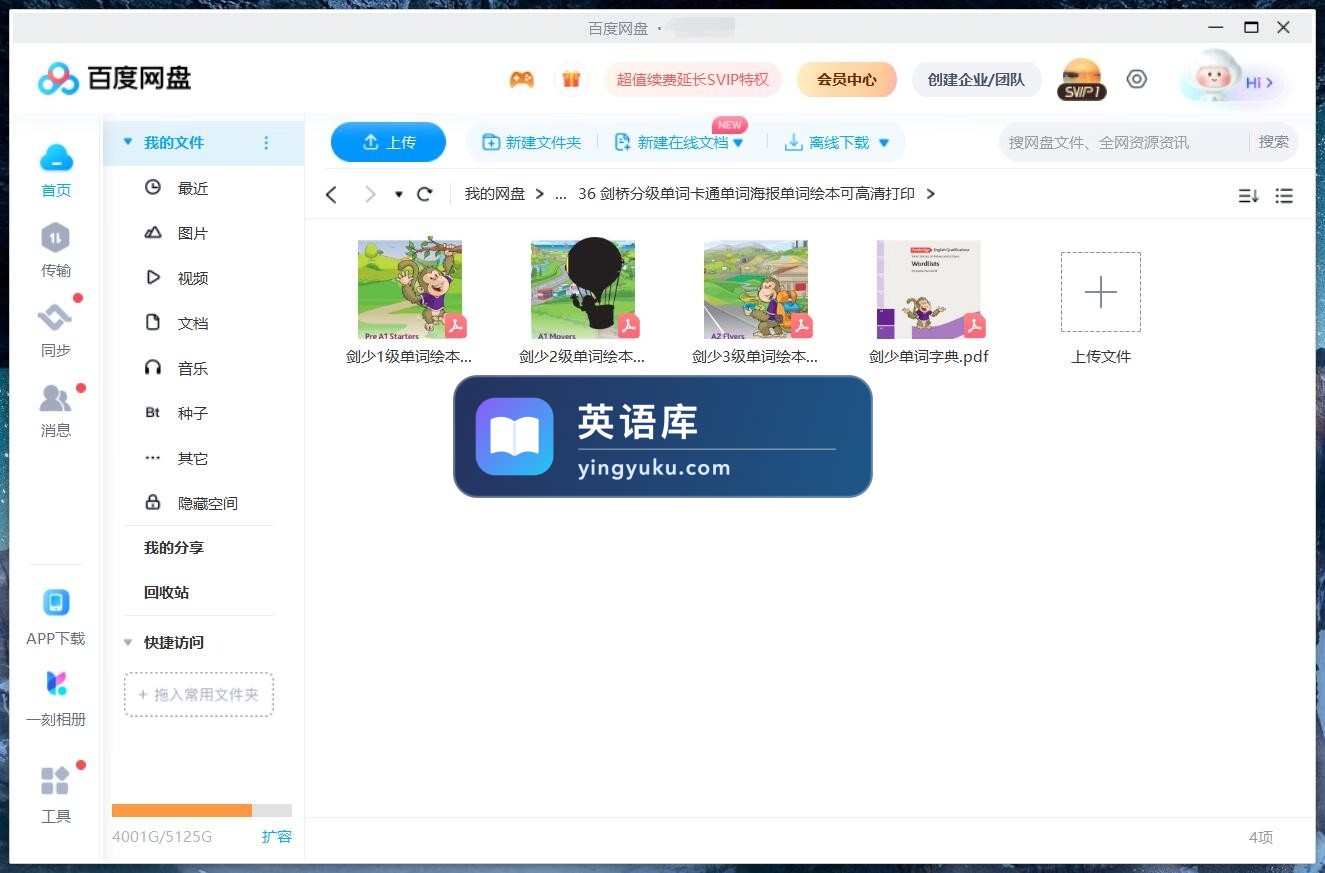The height and width of the screenshot is (873, 1325).
Task: Click 我的网盘 breadcrumb
Action: (x=495, y=194)
